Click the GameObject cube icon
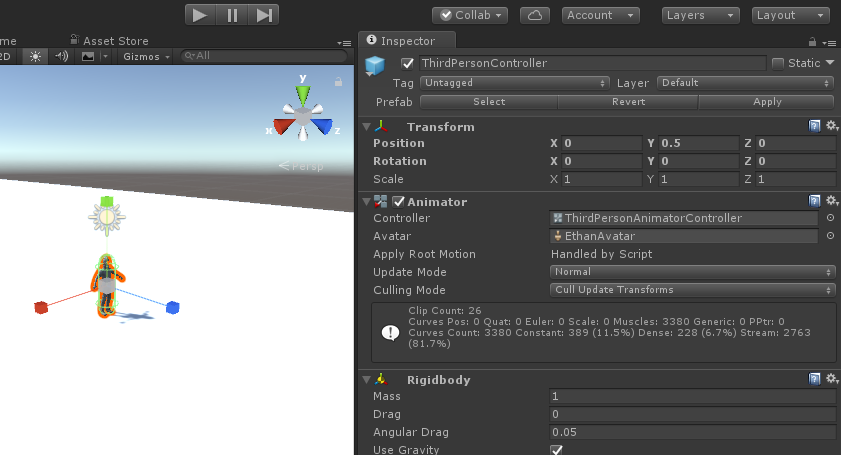The width and height of the screenshot is (841, 455). tap(375, 65)
